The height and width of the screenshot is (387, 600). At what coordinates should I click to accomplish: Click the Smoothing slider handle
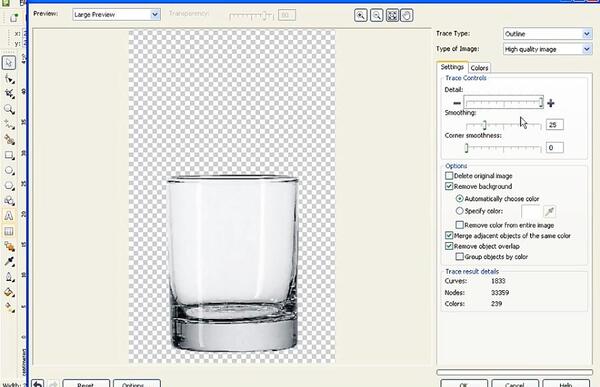(484, 125)
